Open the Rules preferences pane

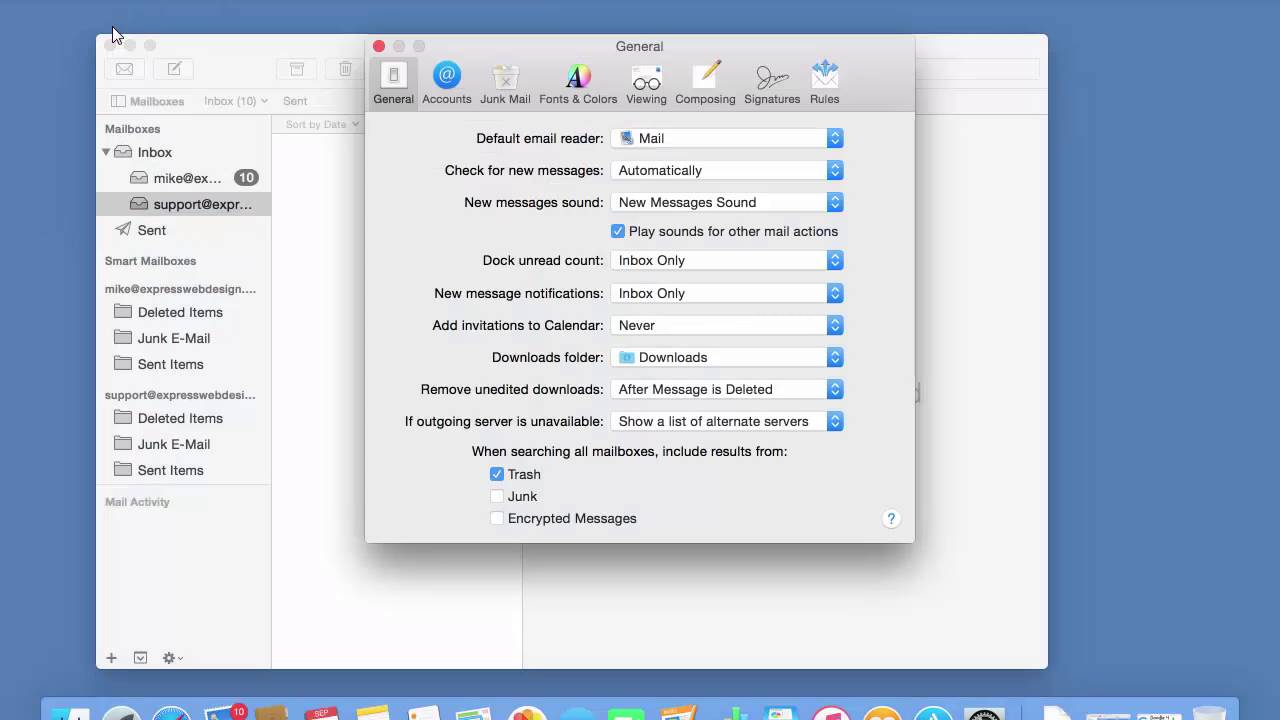[x=825, y=84]
